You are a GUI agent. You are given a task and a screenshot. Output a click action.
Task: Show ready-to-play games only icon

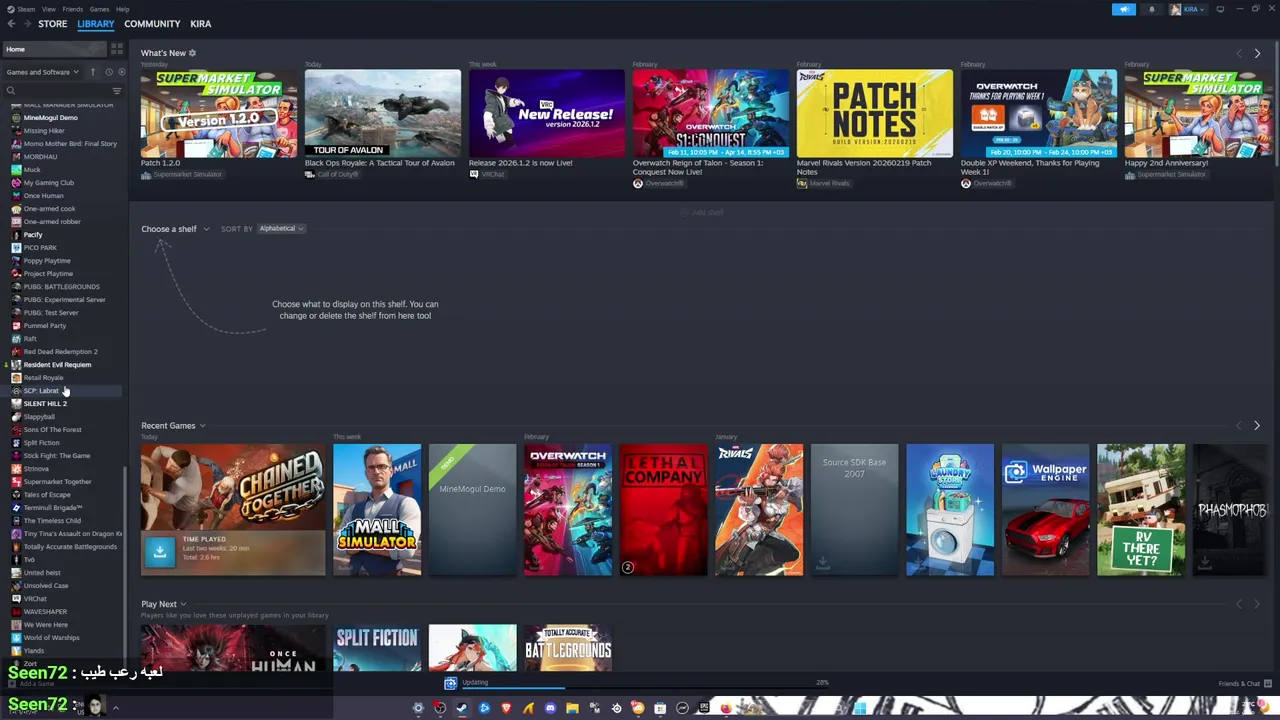click(120, 72)
